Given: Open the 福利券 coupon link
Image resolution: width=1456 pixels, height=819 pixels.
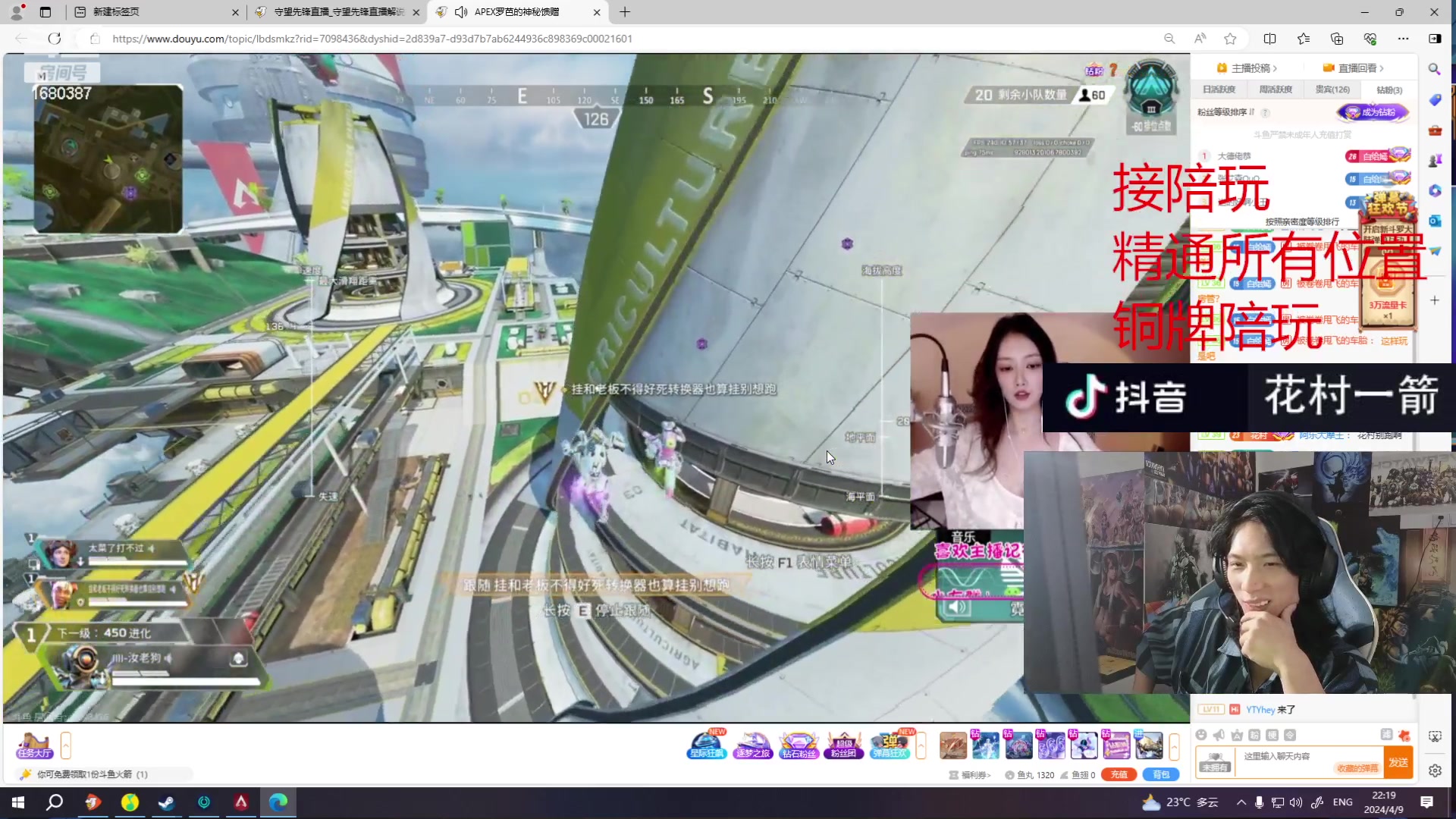Looking at the screenshot, I should click(970, 774).
